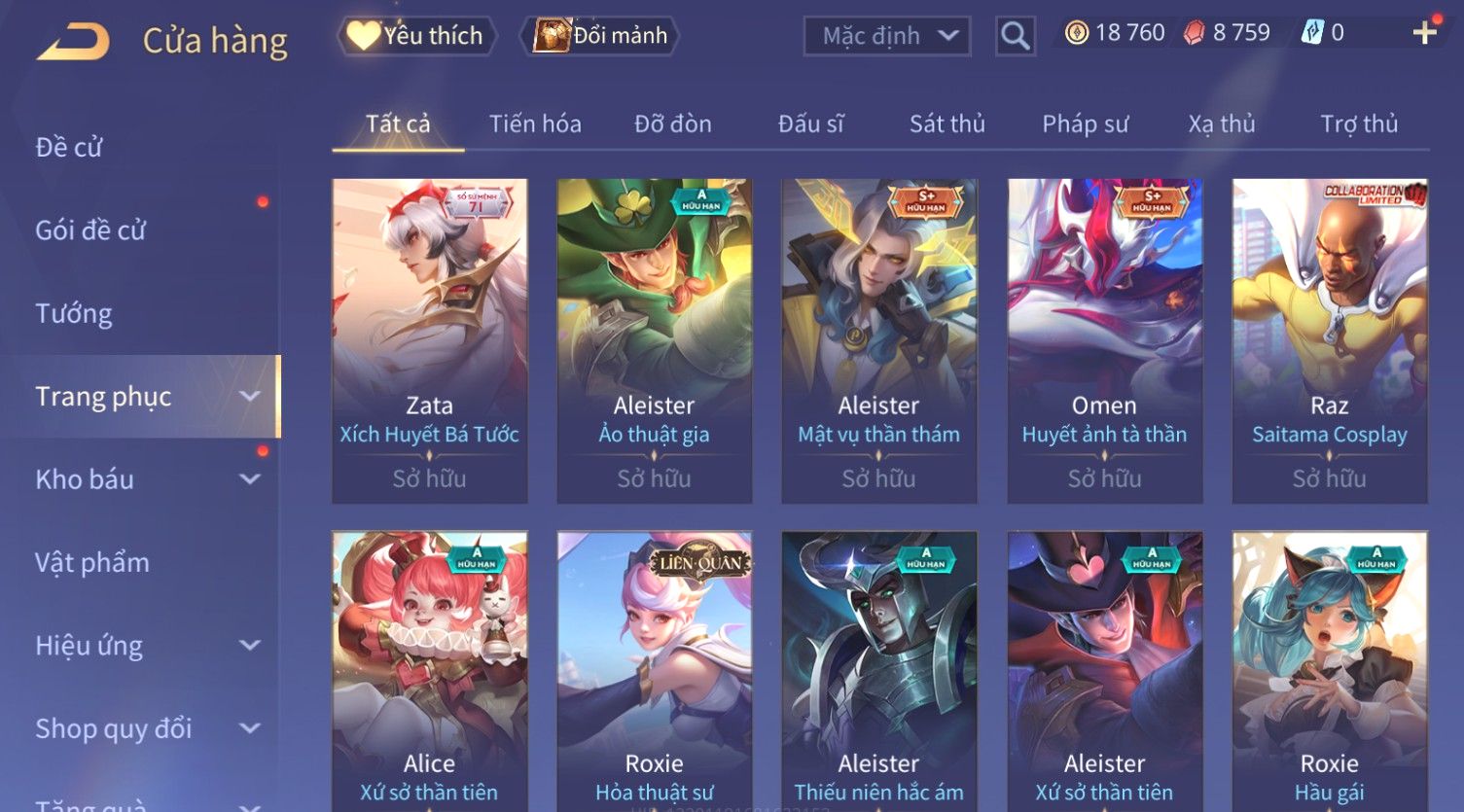The image size is (1464, 812).
Task: Tap the blue voucher ticket icon
Action: (1312, 33)
